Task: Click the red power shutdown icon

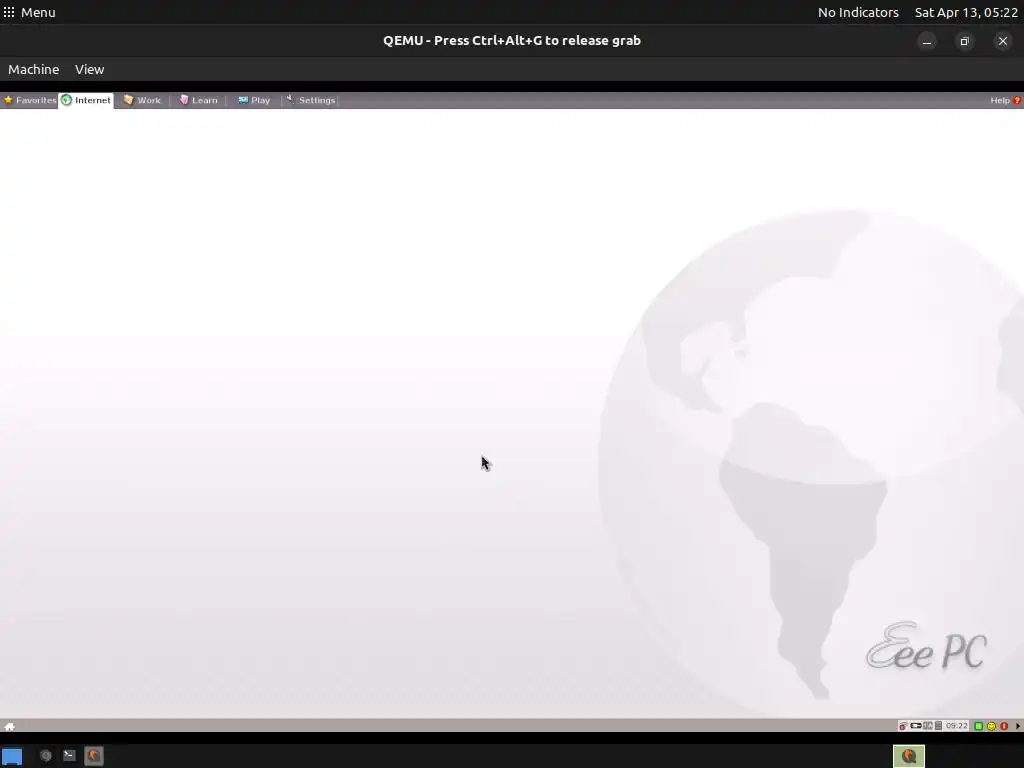Action: pos(1004,726)
